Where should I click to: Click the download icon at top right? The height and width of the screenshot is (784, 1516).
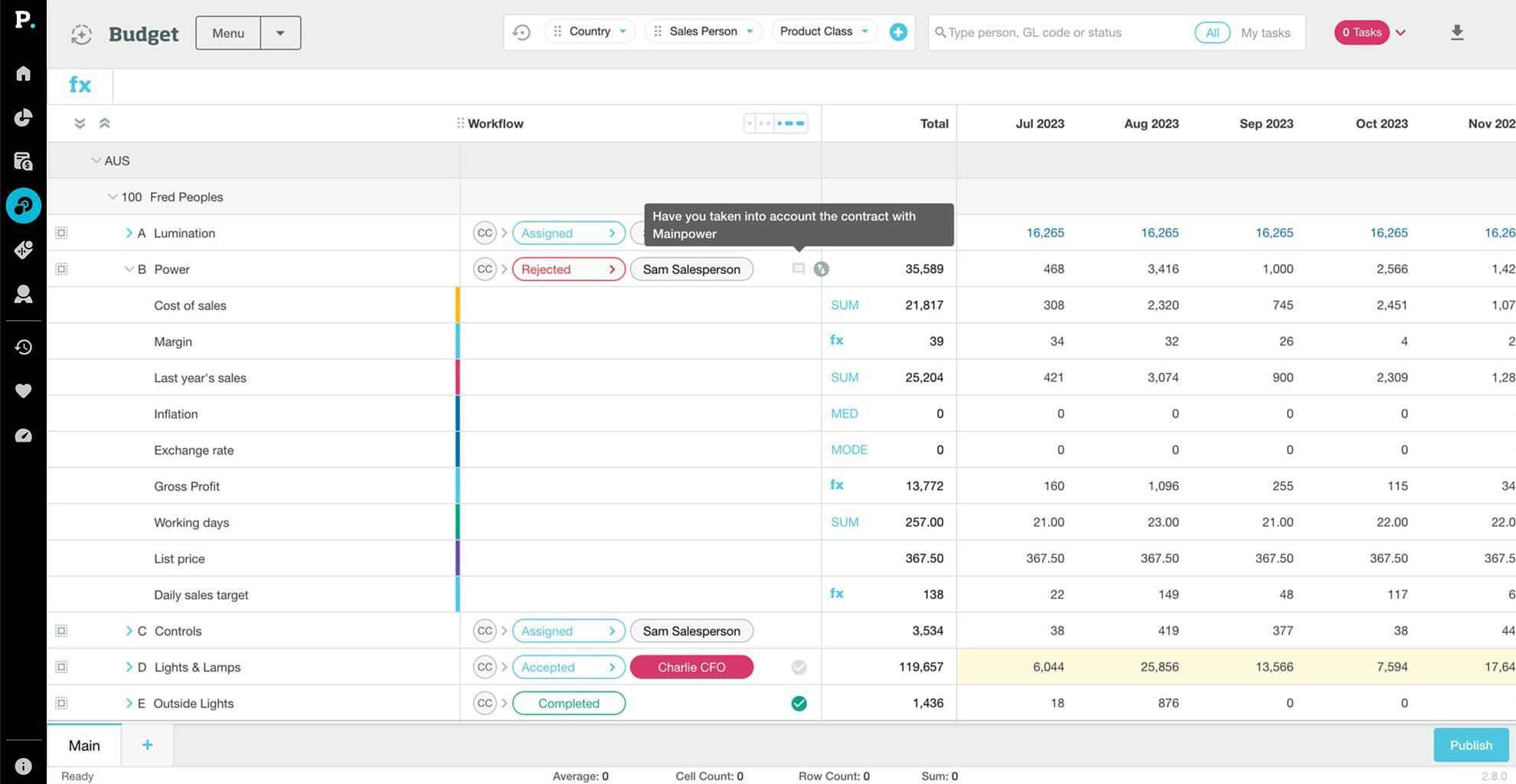tap(1456, 32)
